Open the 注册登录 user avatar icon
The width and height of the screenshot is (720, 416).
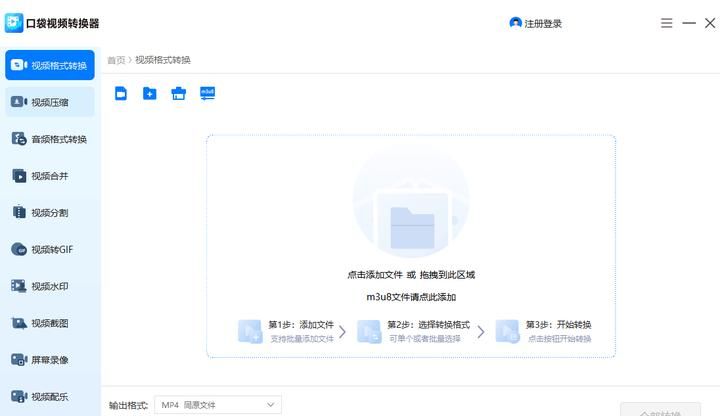(515, 22)
